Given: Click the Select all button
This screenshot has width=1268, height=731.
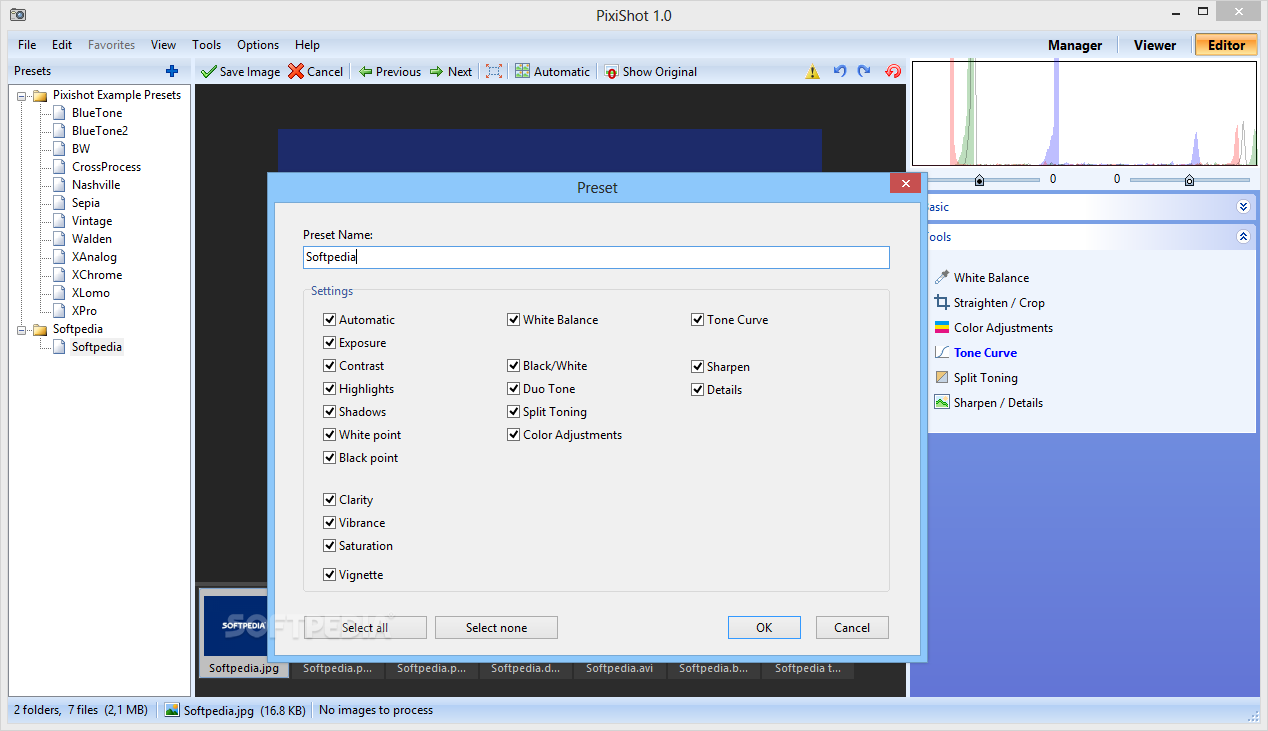Looking at the screenshot, I should pyautogui.click(x=365, y=628).
